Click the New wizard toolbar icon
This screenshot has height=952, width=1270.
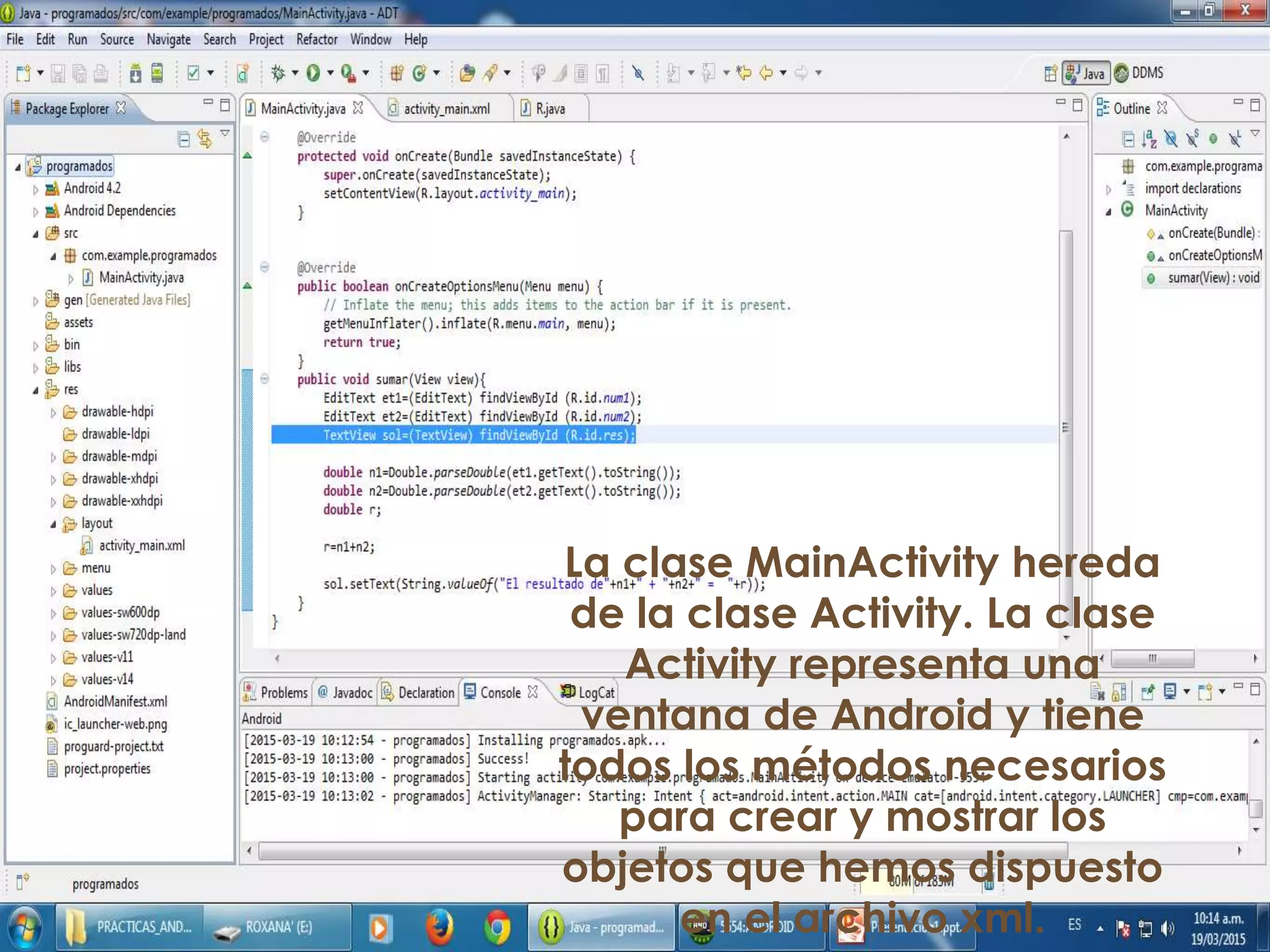click(x=24, y=73)
